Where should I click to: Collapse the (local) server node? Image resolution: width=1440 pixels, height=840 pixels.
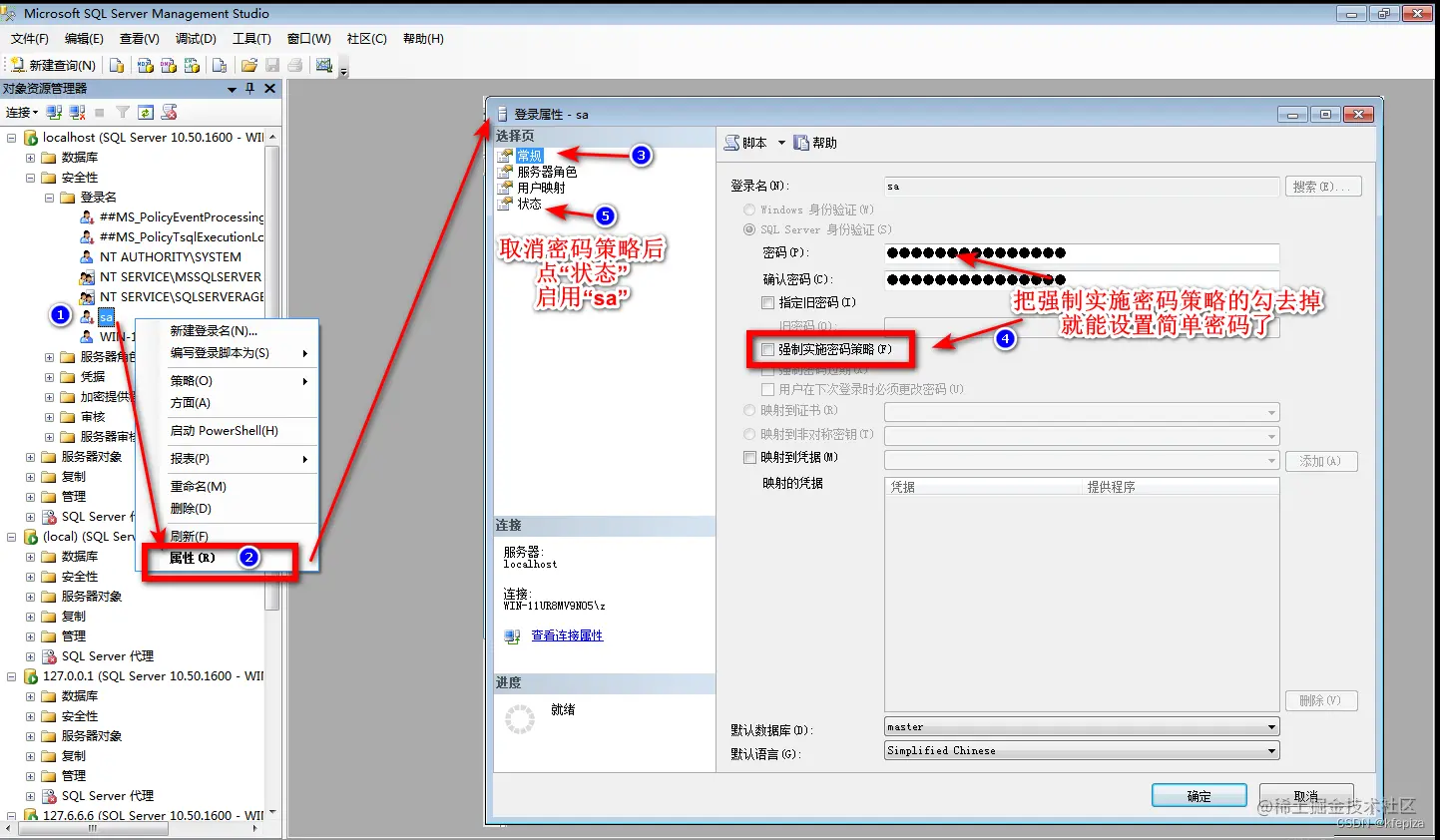tap(11, 537)
